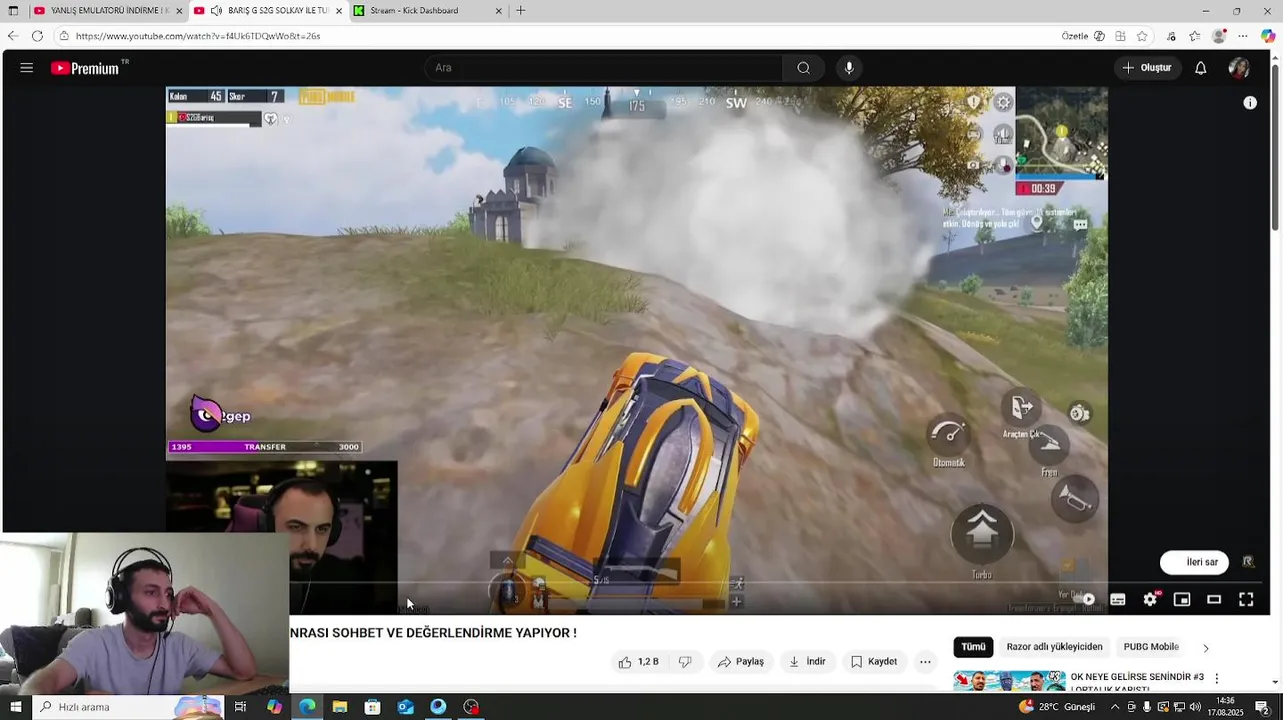Switch to miniplayer mode
The image size is (1283, 720).
point(1182,600)
